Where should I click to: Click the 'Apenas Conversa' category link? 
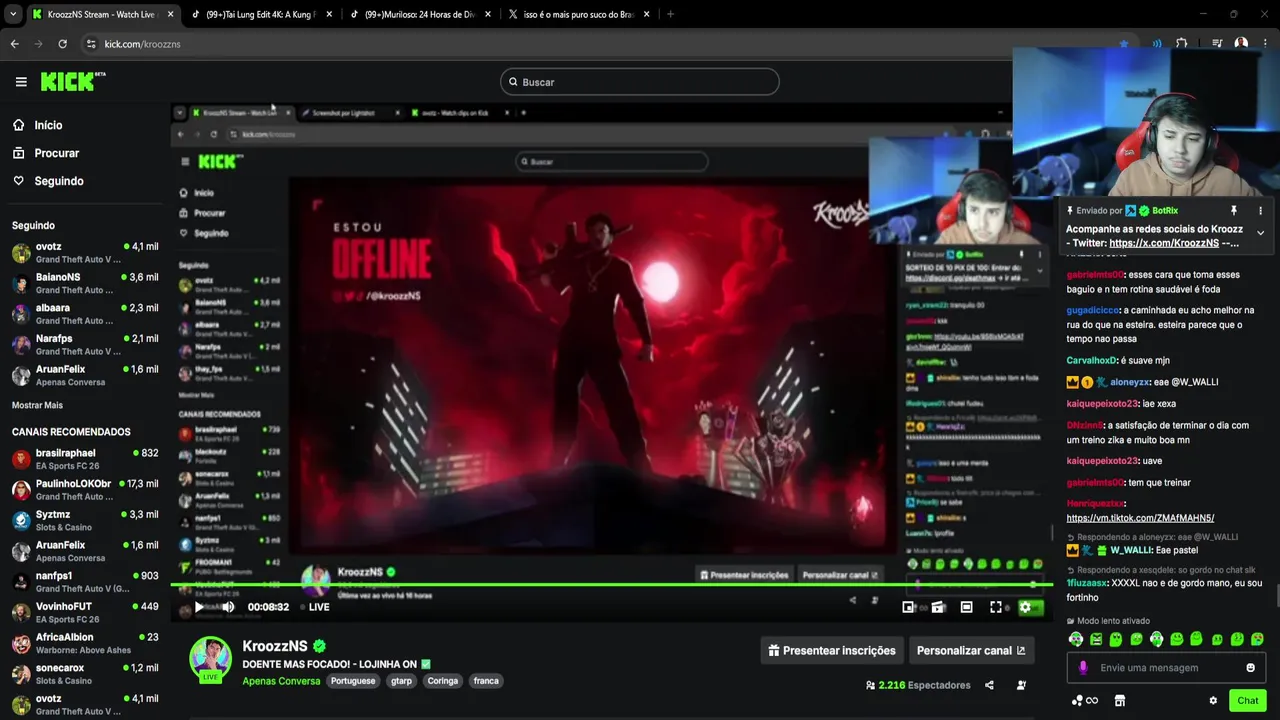point(281,681)
